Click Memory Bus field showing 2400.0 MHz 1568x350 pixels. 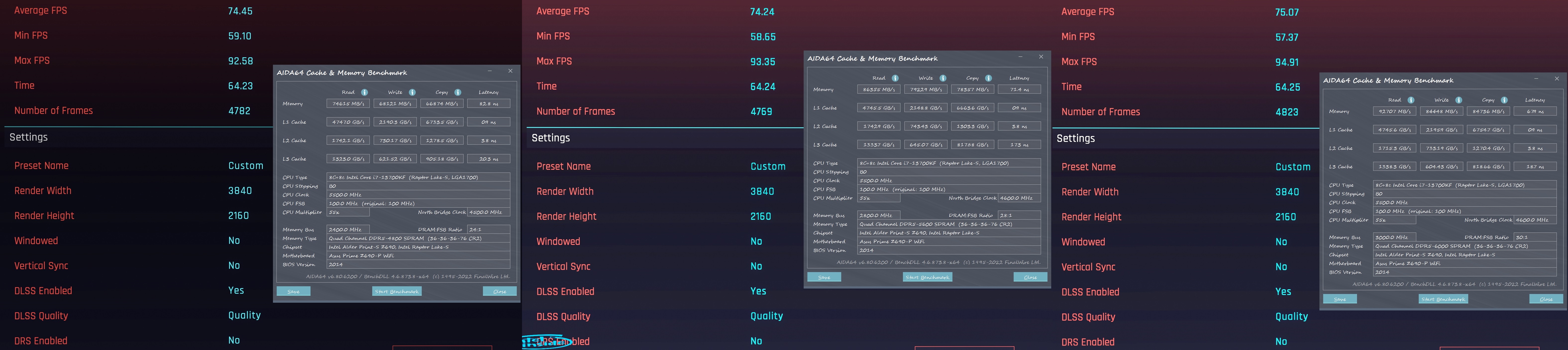(x=348, y=230)
